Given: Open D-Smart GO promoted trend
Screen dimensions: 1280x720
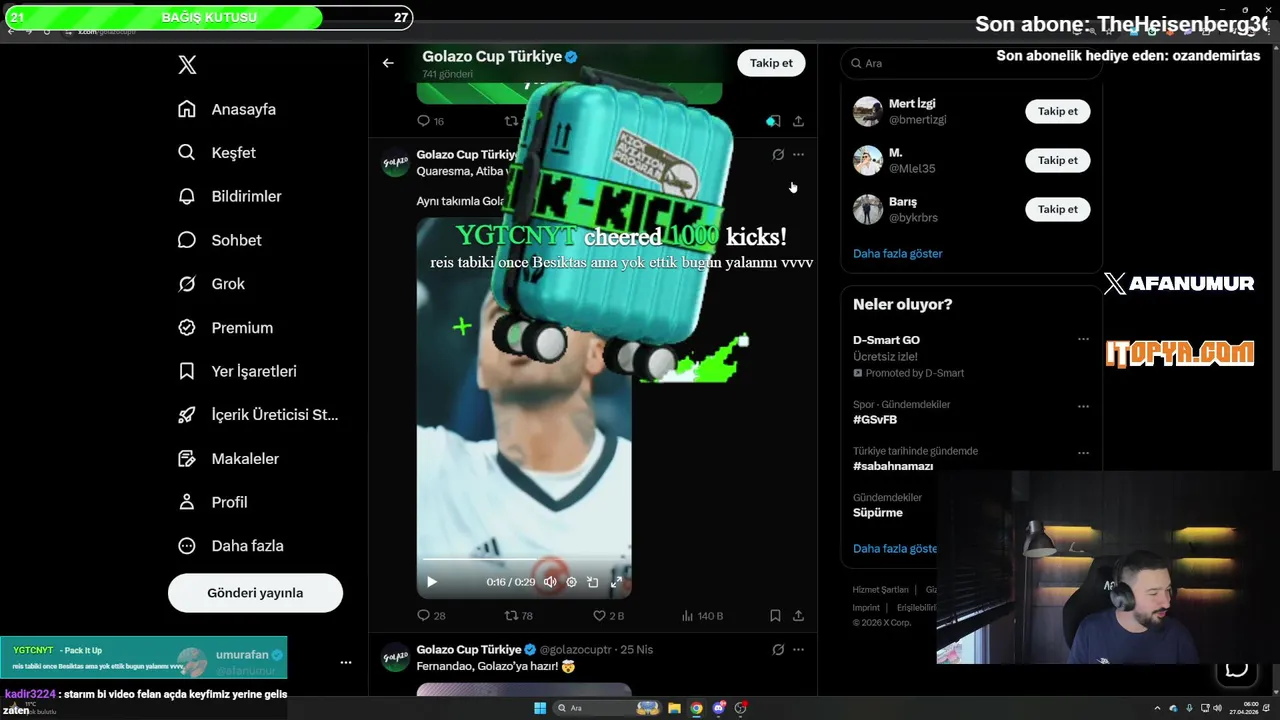Looking at the screenshot, I should [886, 340].
